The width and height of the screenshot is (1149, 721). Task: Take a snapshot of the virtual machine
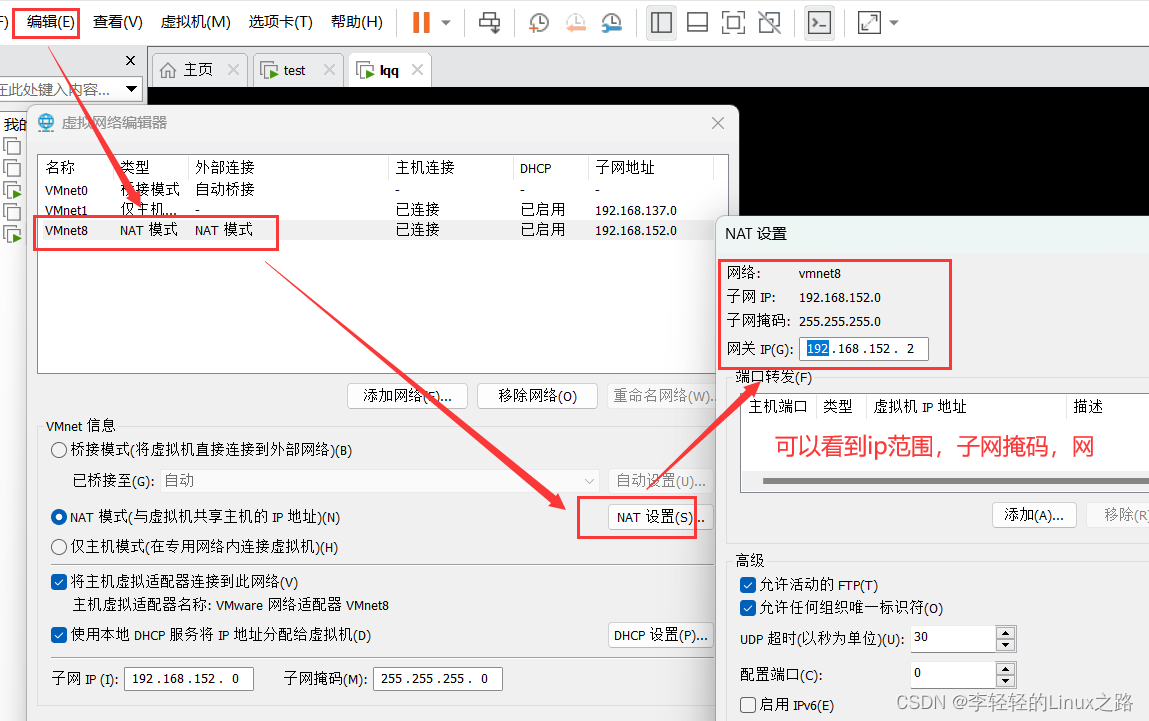537,22
